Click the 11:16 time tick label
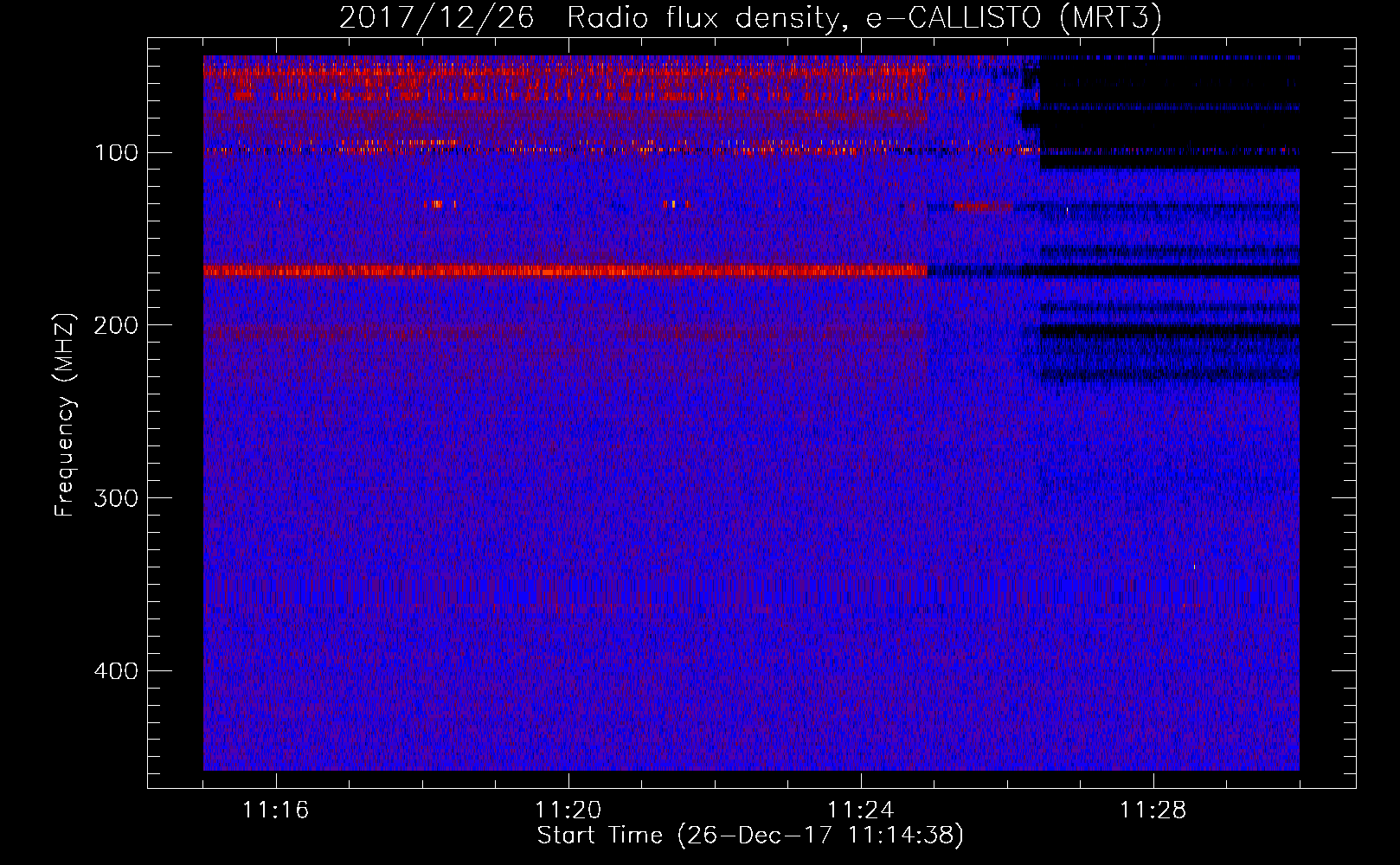This screenshot has width=1400, height=865. click(276, 811)
